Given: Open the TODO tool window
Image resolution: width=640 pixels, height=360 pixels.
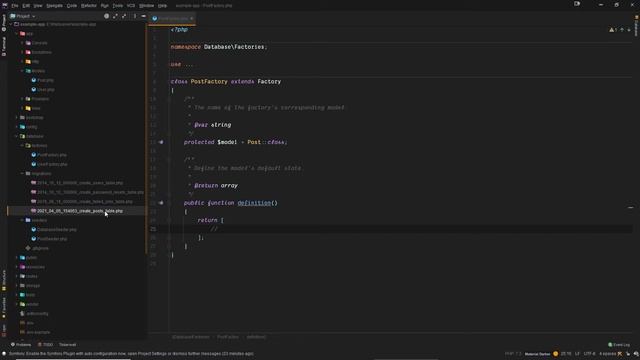Looking at the screenshot, I should click(45, 344).
